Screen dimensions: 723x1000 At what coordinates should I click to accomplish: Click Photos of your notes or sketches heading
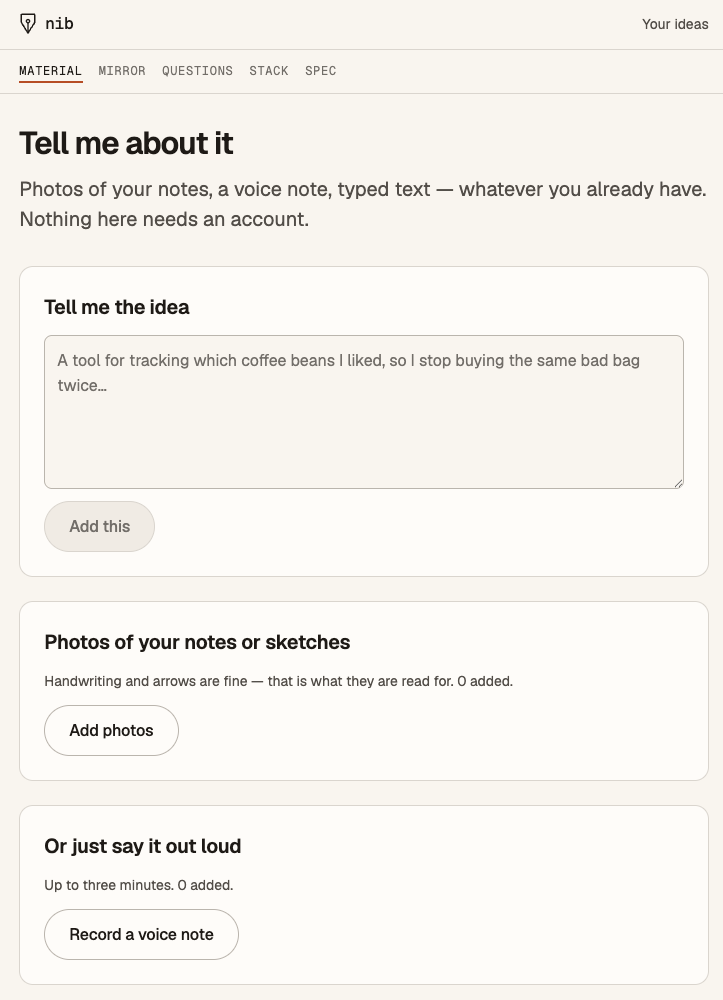point(197,642)
